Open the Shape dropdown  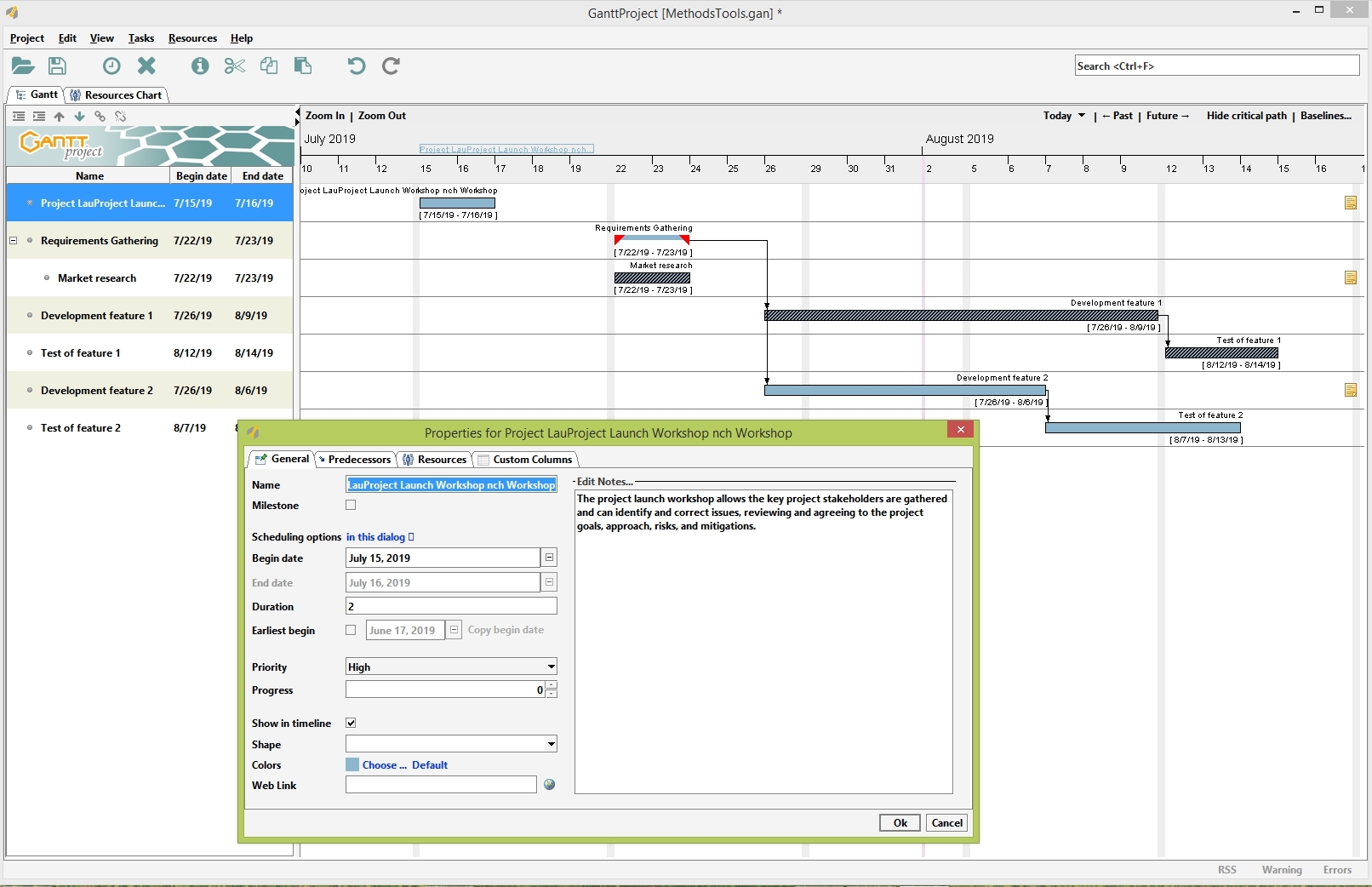[x=550, y=744]
